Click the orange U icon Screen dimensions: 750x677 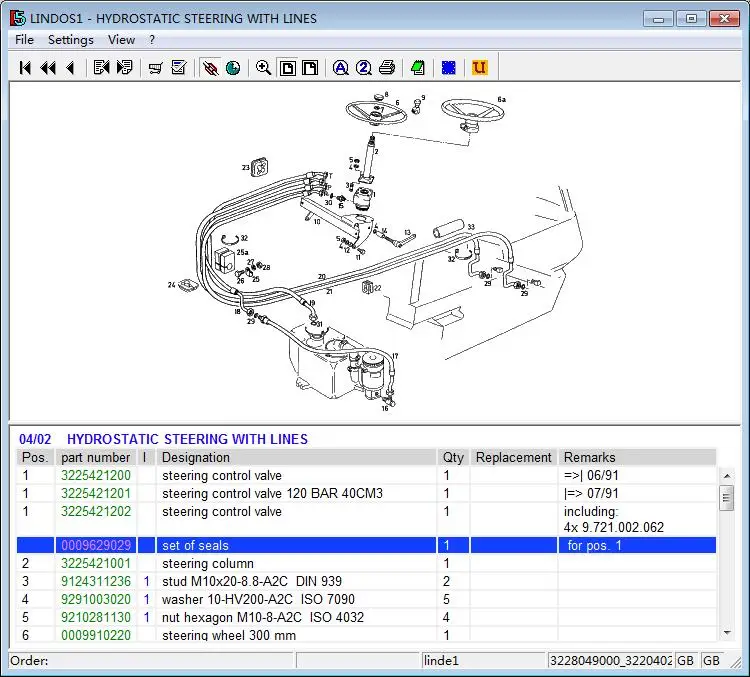[x=480, y=68]
